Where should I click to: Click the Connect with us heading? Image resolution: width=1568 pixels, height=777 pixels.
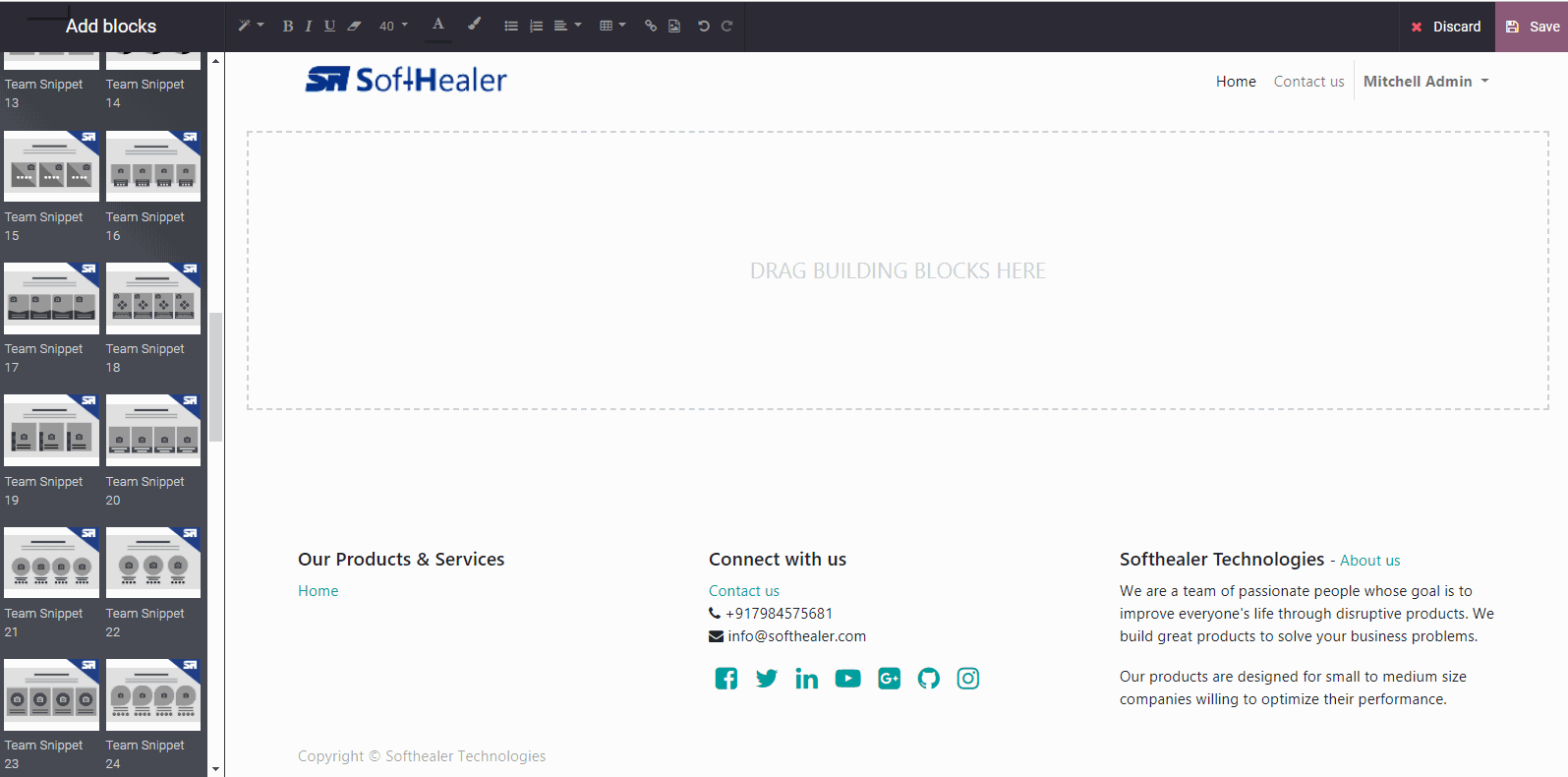pos(778,560)
